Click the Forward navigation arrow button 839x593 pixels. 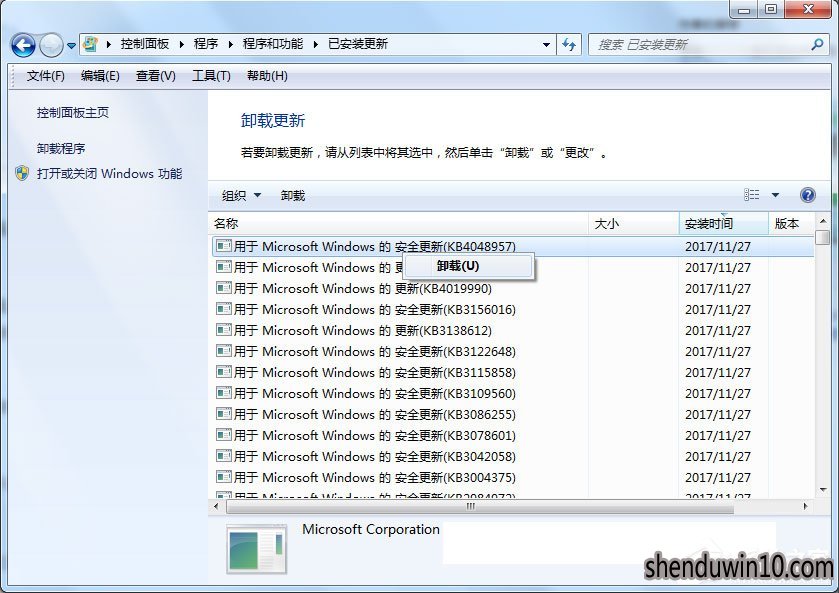coord(51,45)
